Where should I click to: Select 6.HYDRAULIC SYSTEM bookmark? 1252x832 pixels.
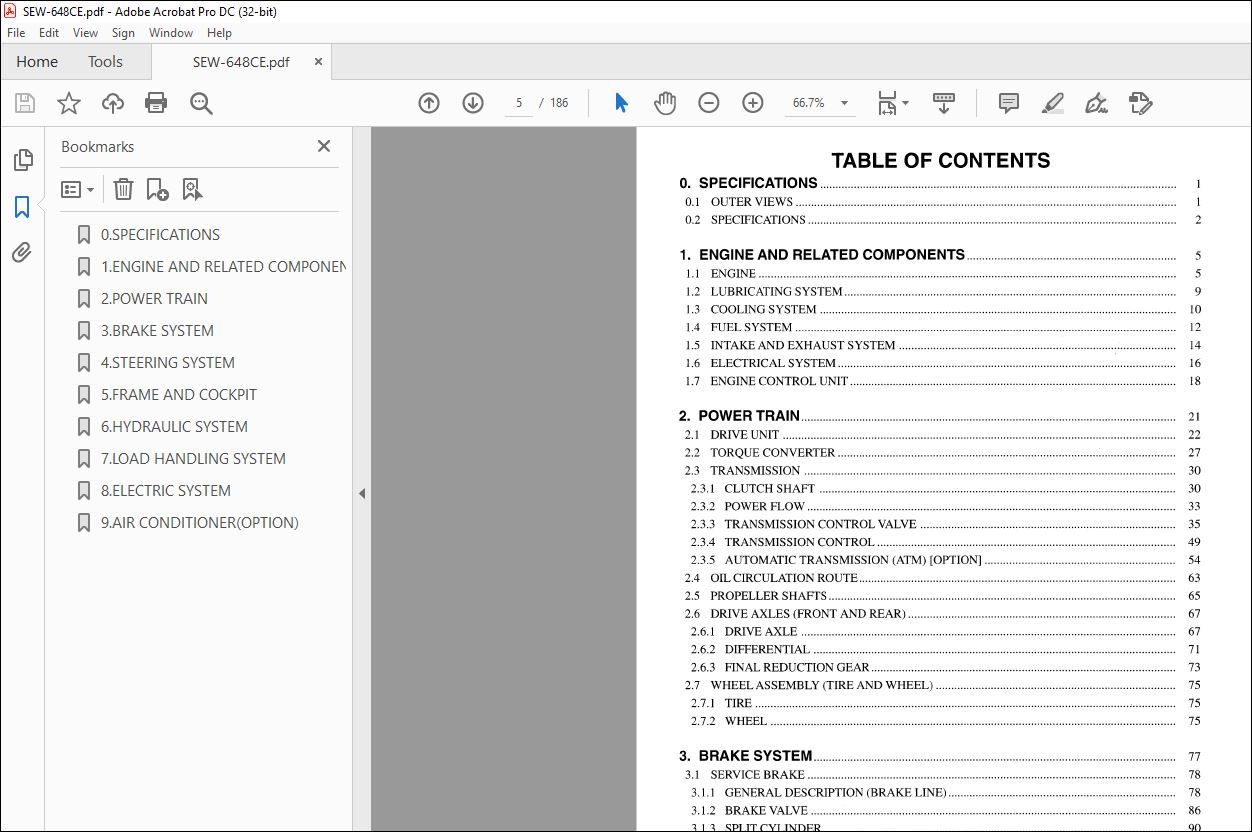[174, 427]
